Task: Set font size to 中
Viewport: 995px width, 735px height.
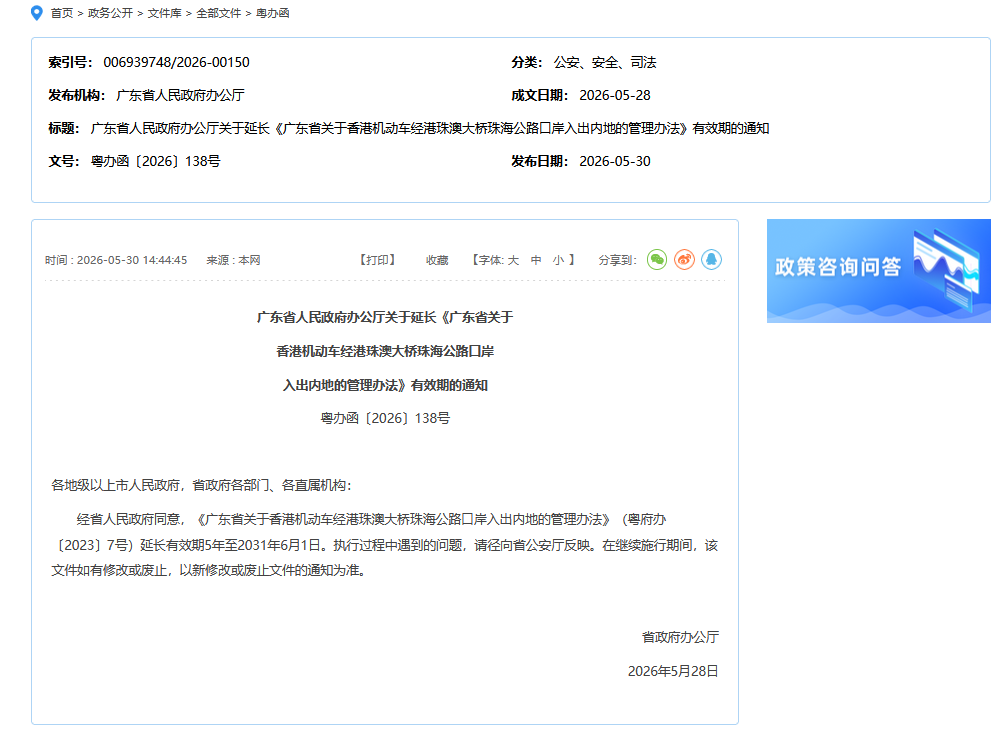Action: (536, 260)
